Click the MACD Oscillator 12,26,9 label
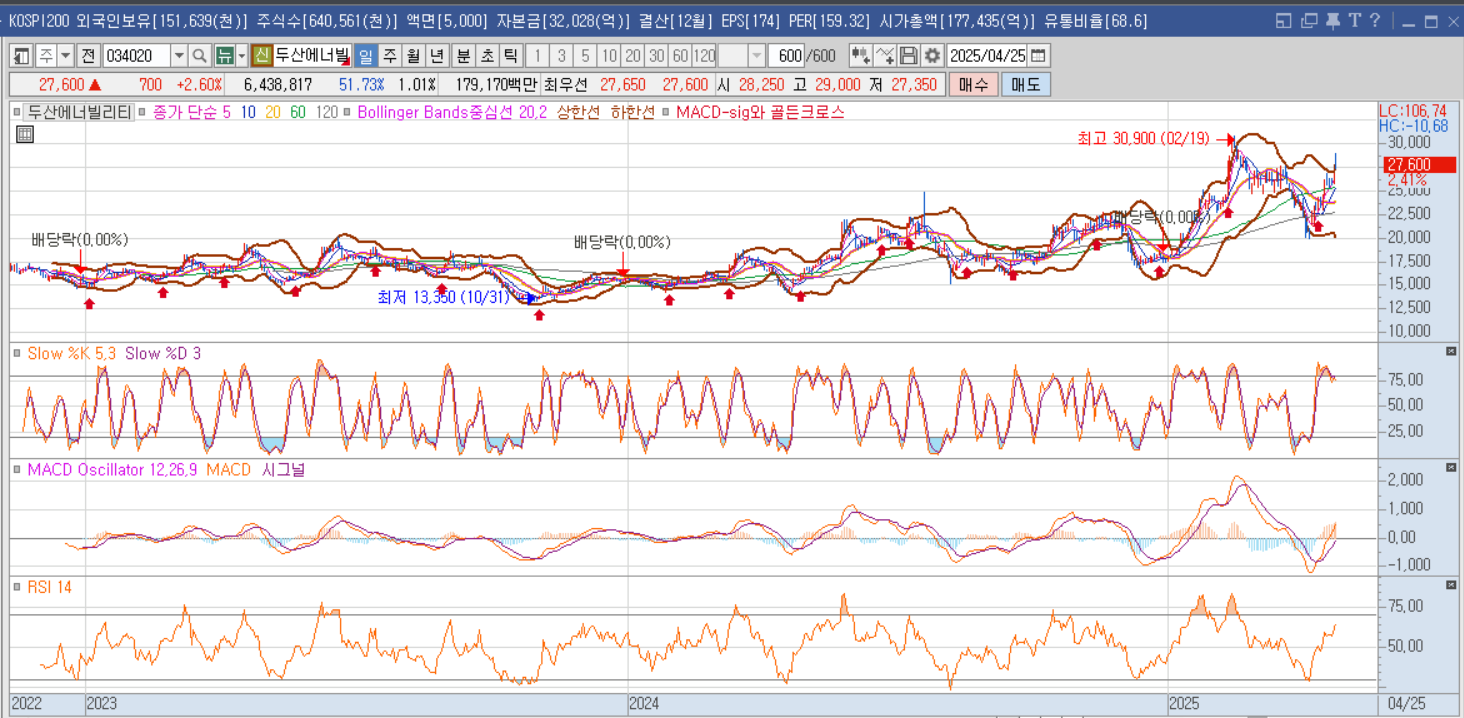This screenshot has height=718, width=1464. click(x=112, y=470)
